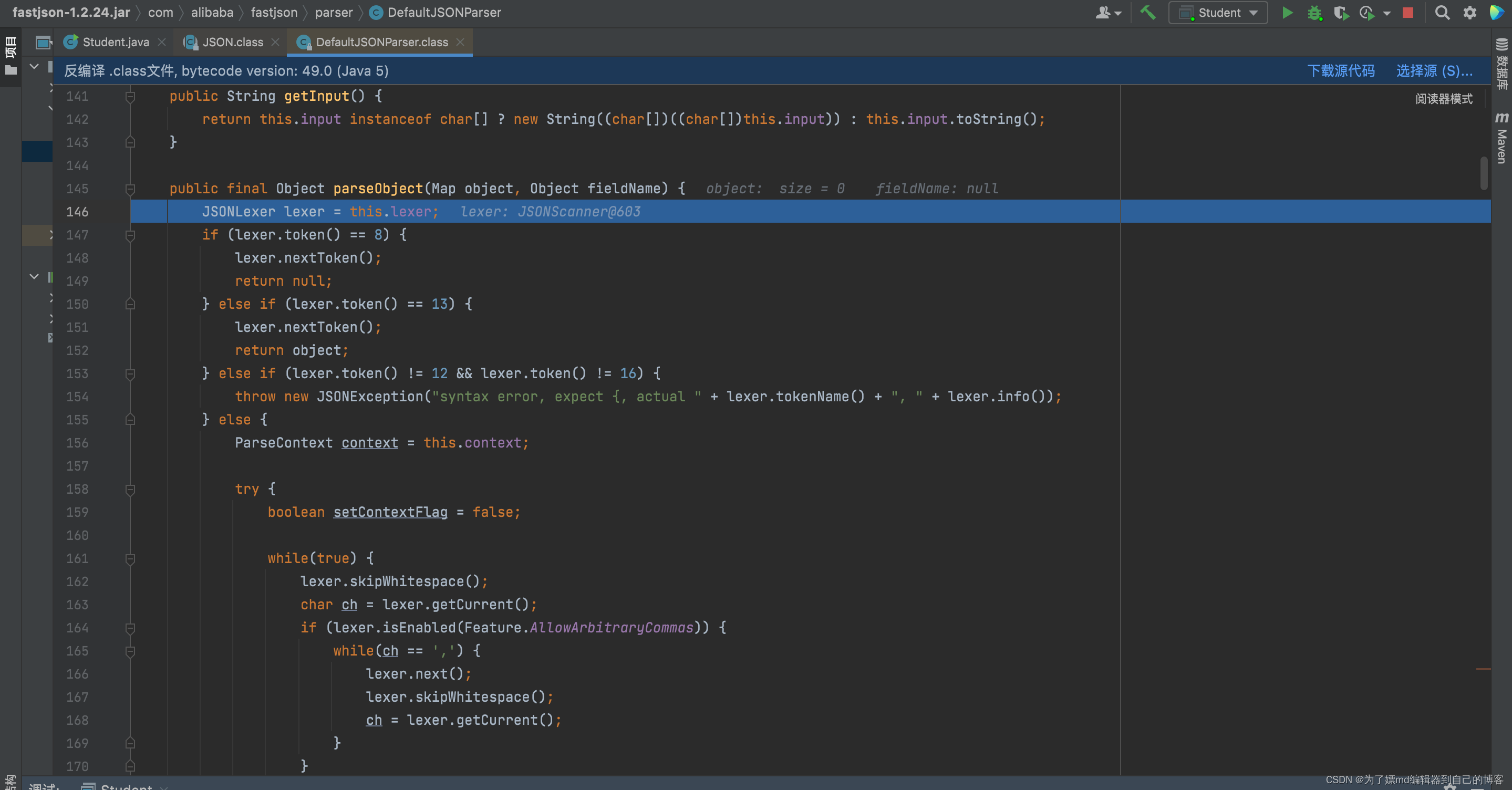Image resolution: width=1512 pixels, height=790 pixels.
Task: Click the green Run button
Action: click(1287, 13)
